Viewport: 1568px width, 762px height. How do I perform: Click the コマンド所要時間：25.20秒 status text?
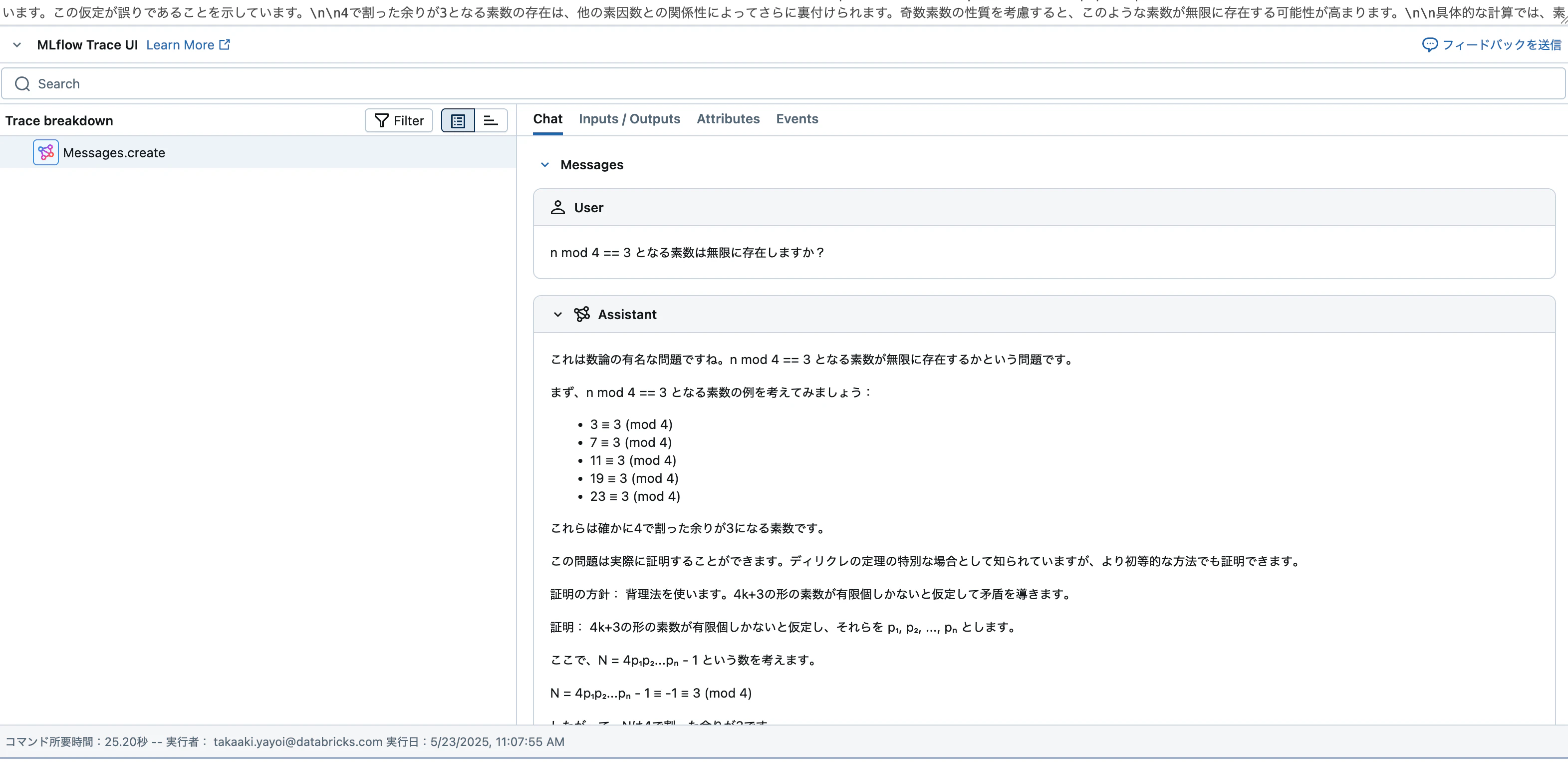pyautogui.click(x=77, y=742)
